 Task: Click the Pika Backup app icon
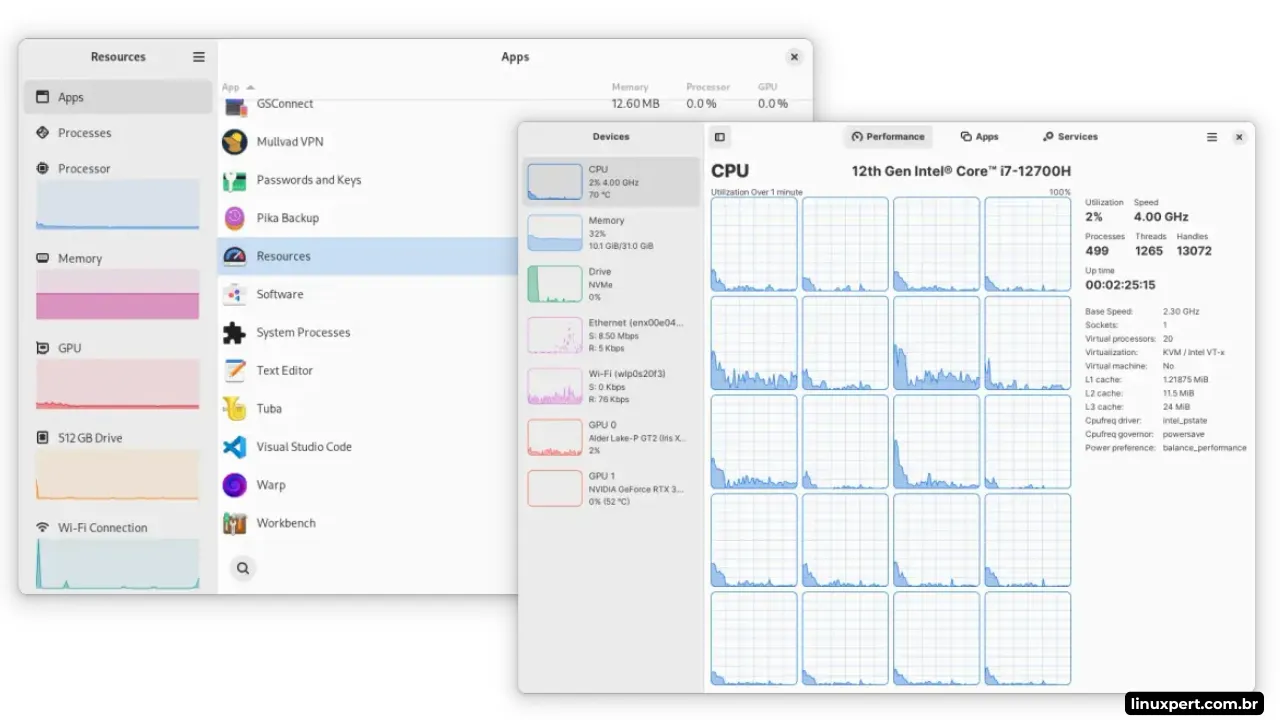coord(235,218)
